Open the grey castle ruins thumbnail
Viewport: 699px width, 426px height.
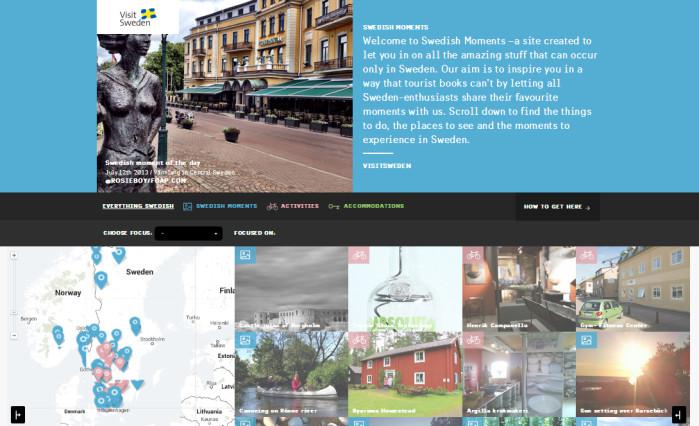tap(292, 289)
